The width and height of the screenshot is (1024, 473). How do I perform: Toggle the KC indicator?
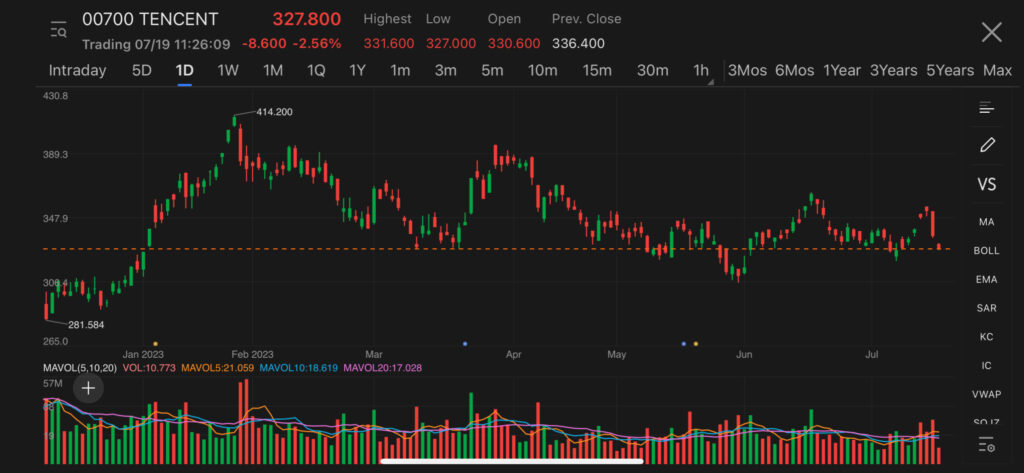pyautogui.click(x=987, y=336)
